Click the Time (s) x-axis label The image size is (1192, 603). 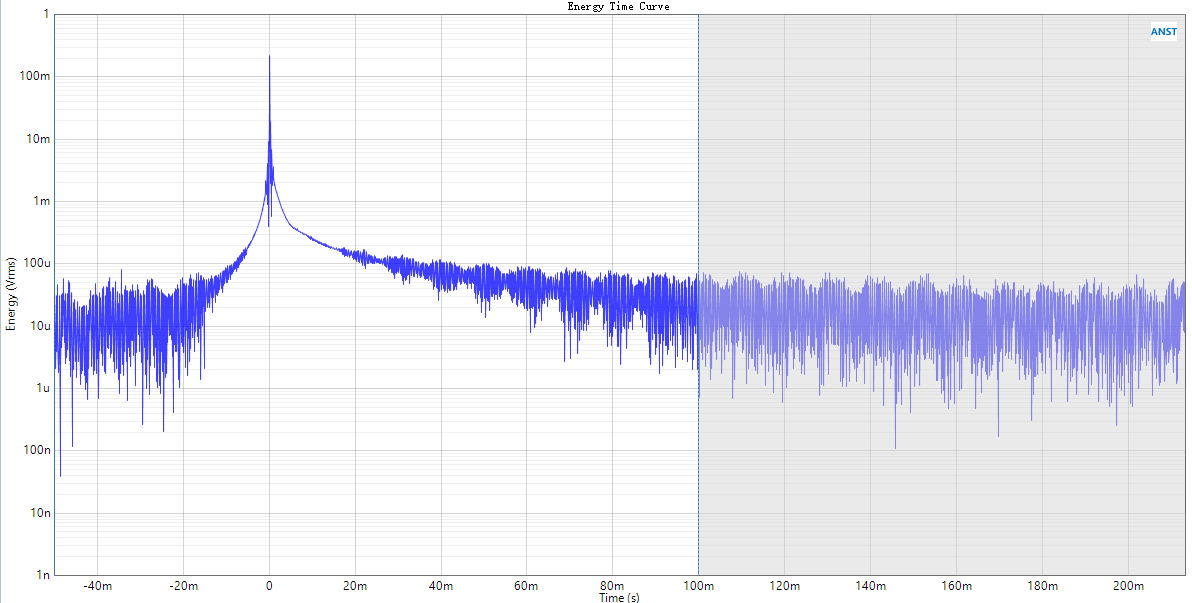coord(619,597)
